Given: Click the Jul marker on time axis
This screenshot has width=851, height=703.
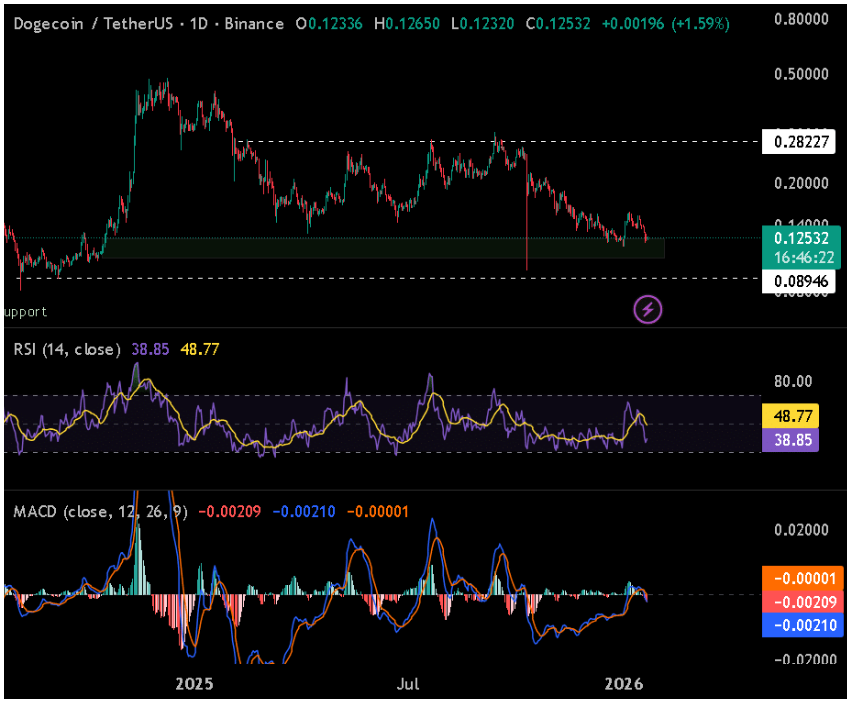Looking at the screenshot, I should click(x=407, y=685).
